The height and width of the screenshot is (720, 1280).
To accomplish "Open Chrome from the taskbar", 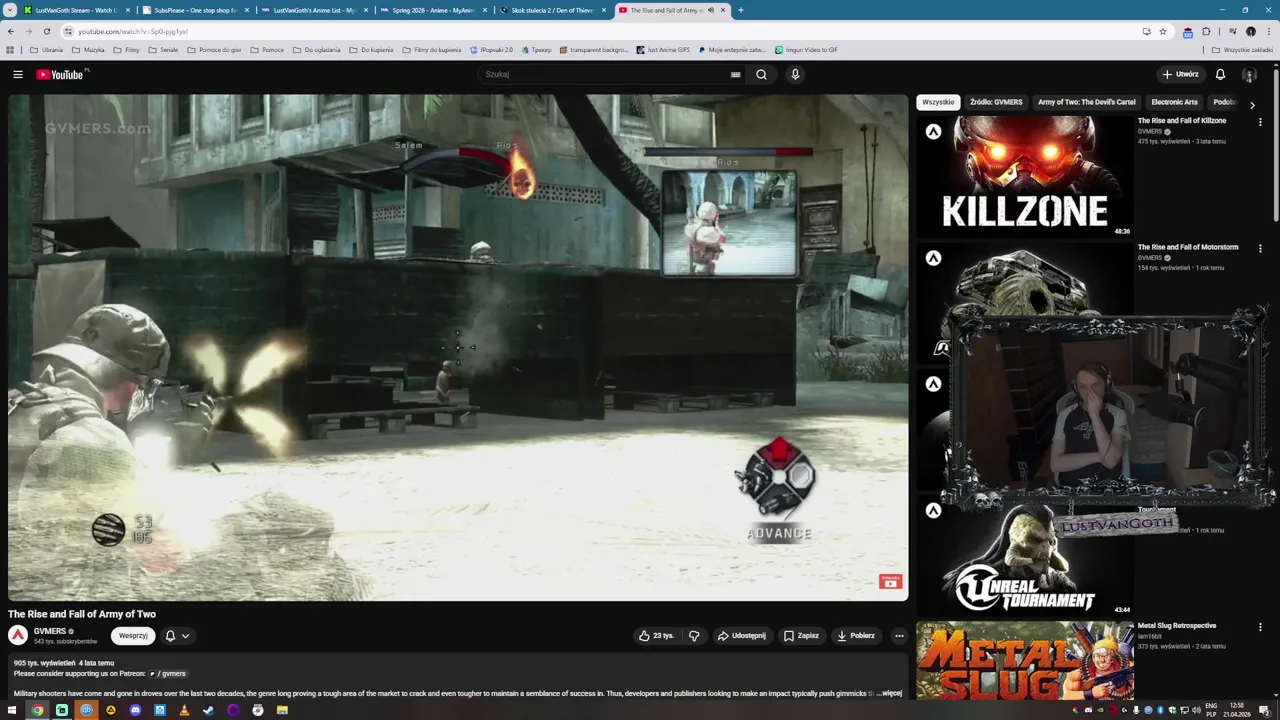I will [37, 710].
